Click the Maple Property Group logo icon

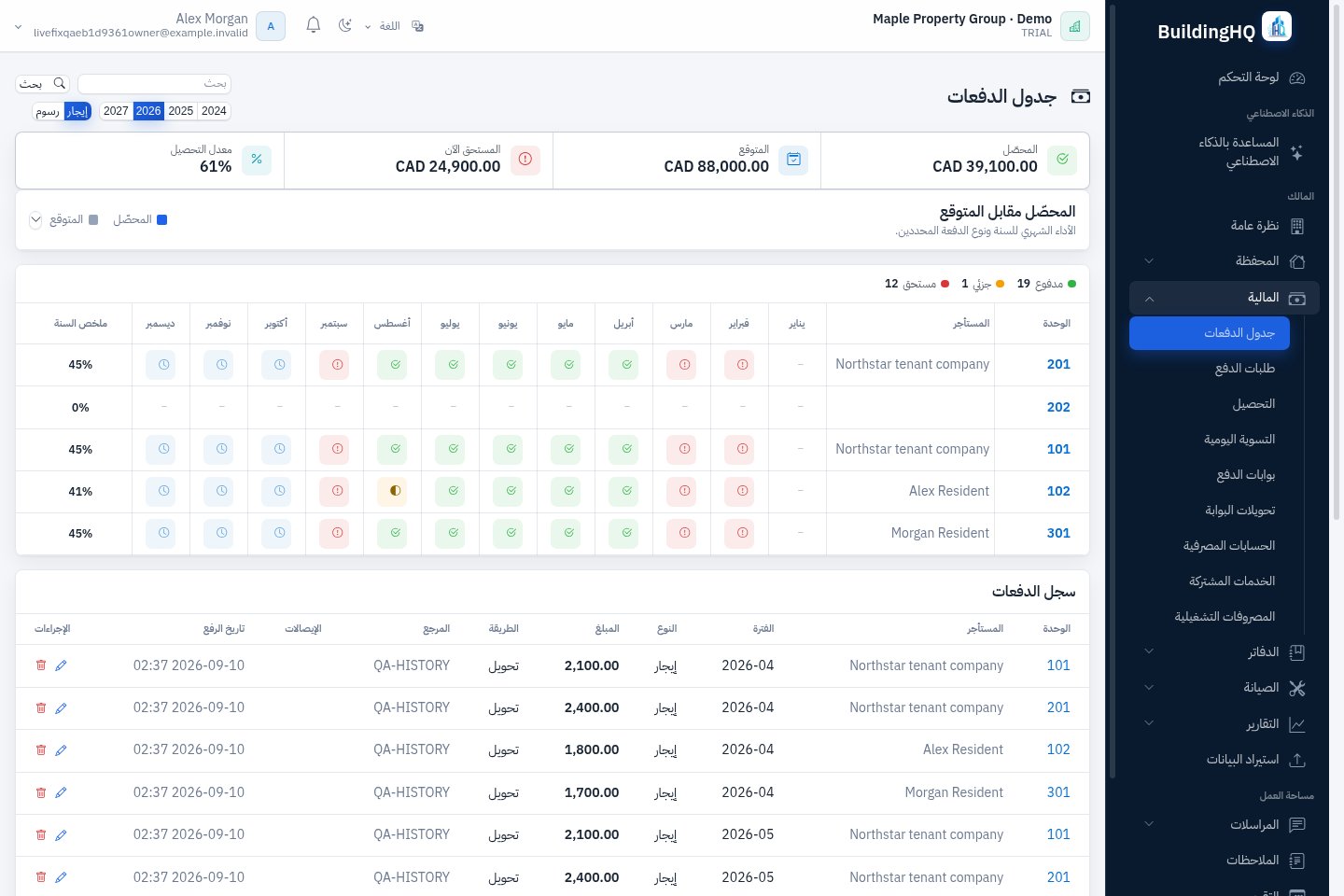click(1075, 26)
